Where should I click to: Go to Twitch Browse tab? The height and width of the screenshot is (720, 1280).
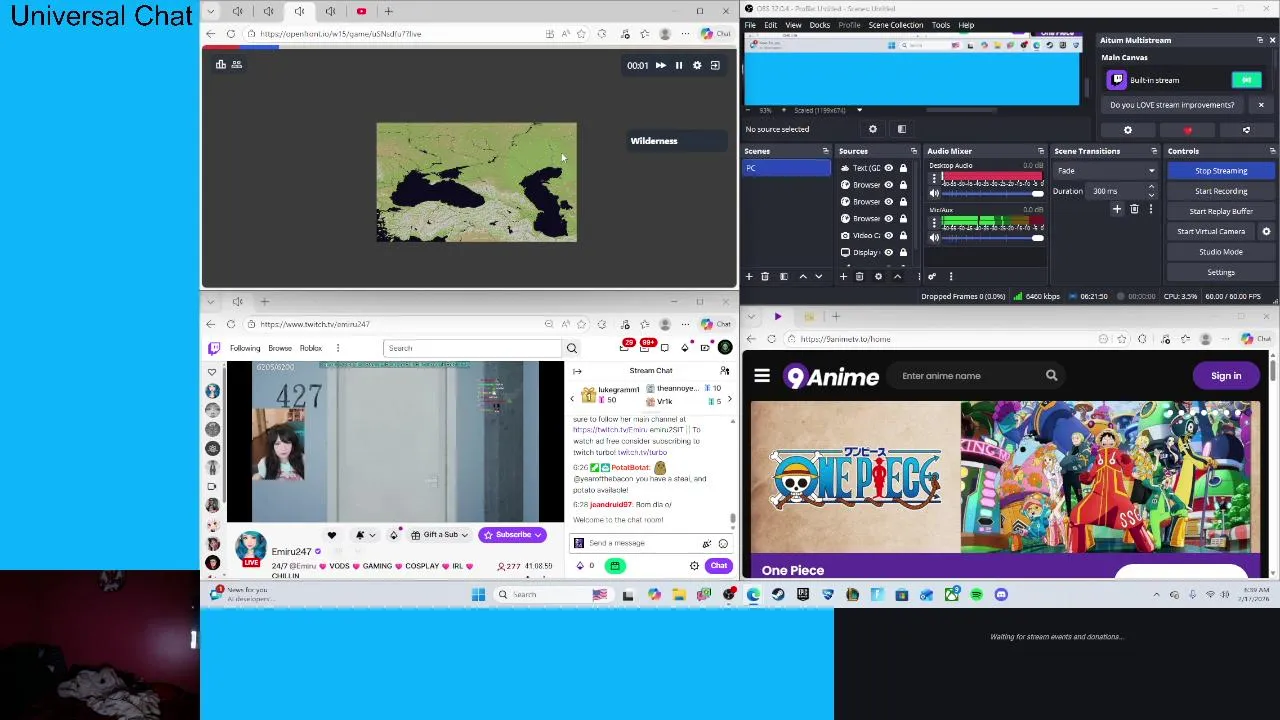[x=280, y=348]
